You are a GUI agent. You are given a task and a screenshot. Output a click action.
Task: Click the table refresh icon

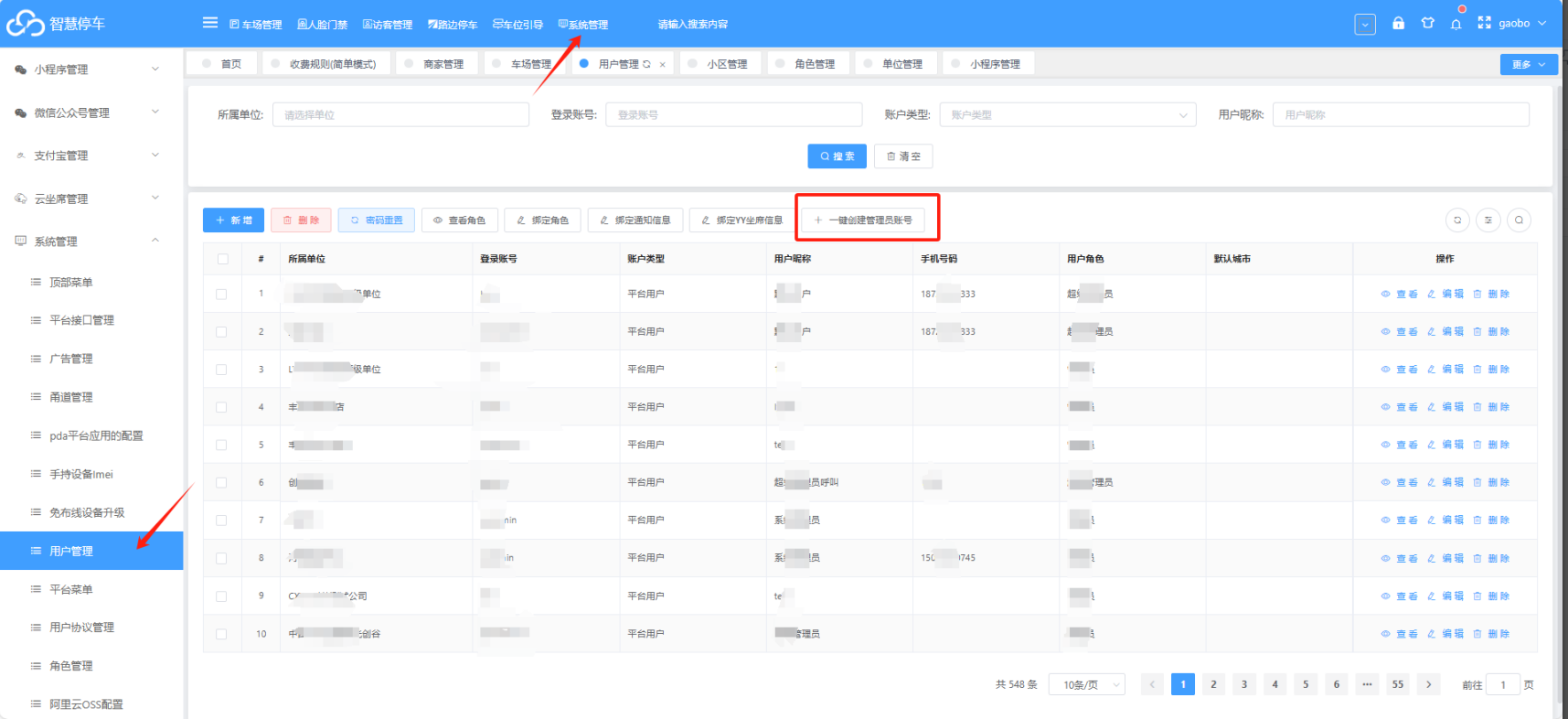pyautogui.click(x=1457, y=220)
